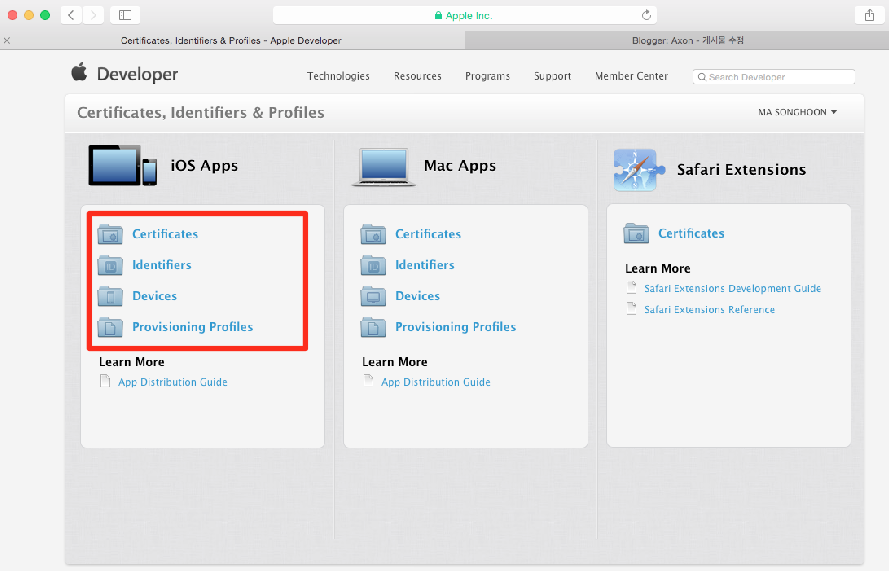Open the MA SONGHOON account dropdown
The width and height of the screenshot is (889, 571).
click(x=797, y=112)
